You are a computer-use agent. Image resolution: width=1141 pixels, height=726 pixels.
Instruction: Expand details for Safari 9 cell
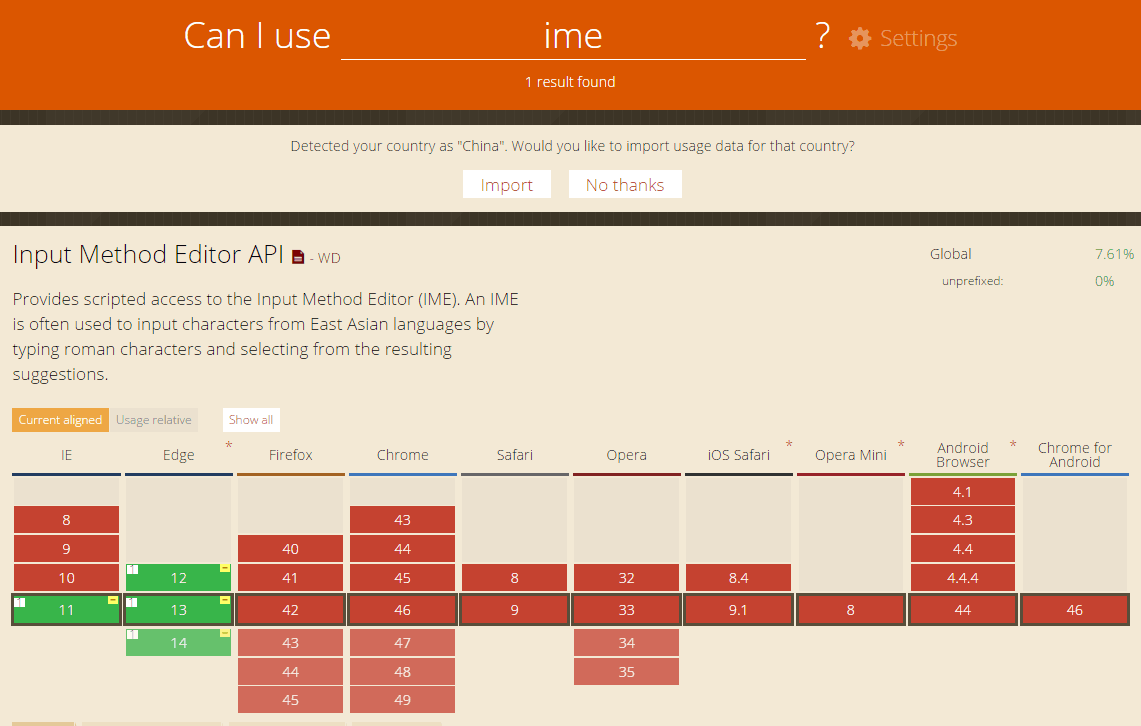point(514,610)
